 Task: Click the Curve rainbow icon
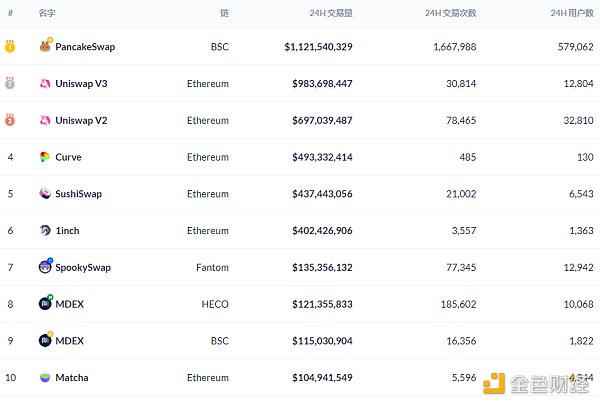pos(45,157)
